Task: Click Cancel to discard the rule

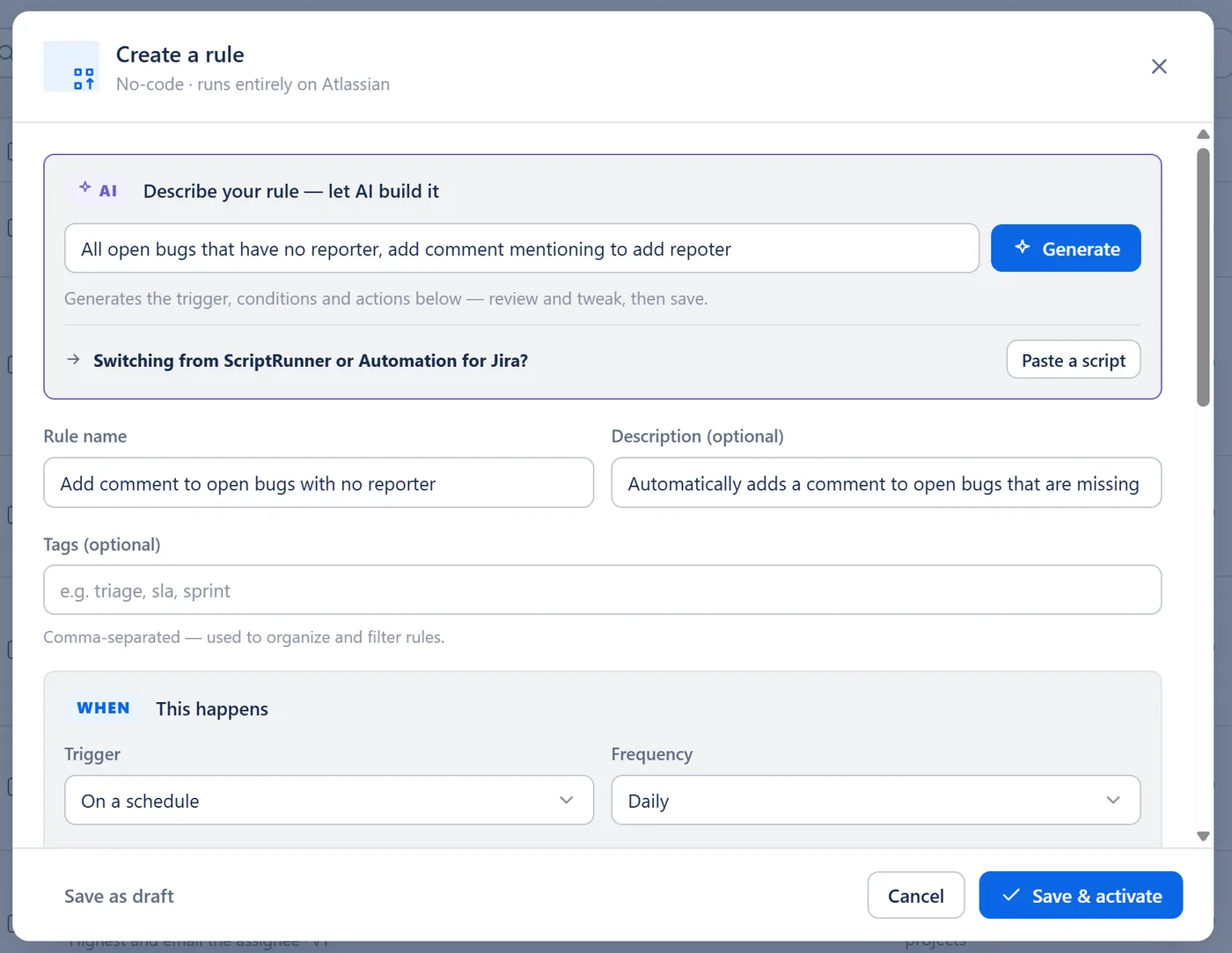Action: click(x=916, y=895)
